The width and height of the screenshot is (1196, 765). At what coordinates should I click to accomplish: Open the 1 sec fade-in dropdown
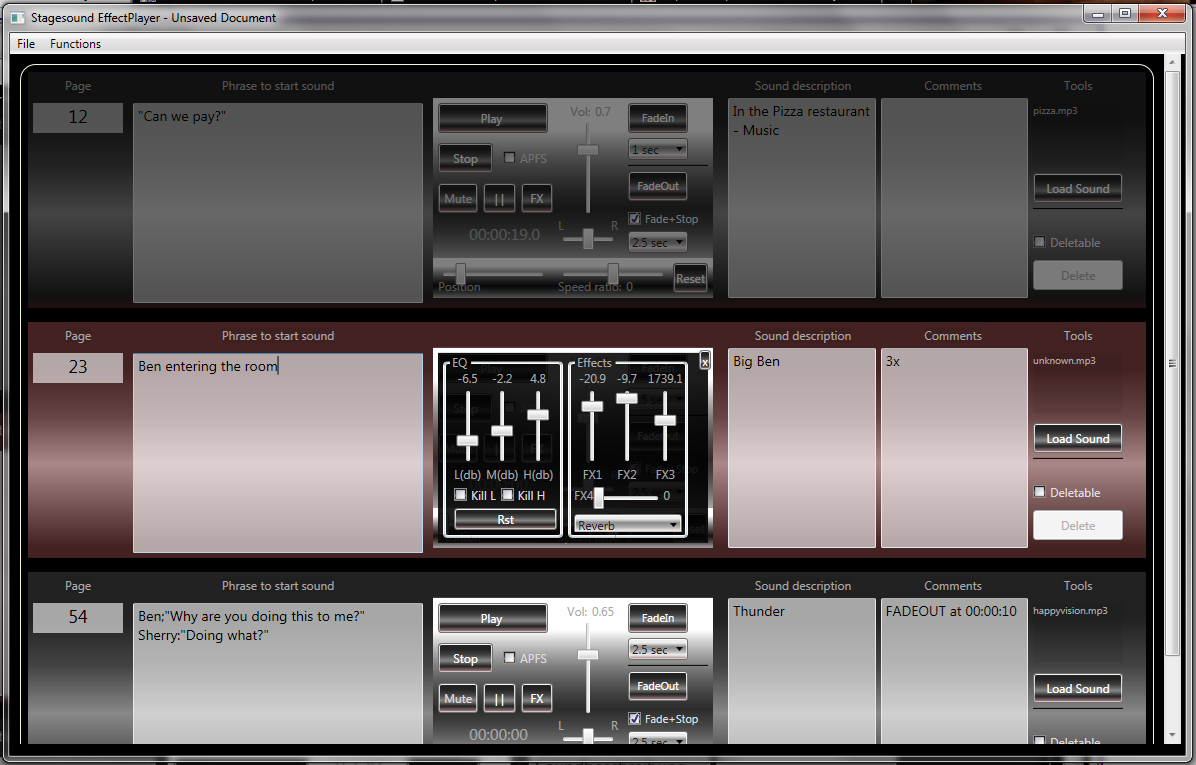pos(657,149)
